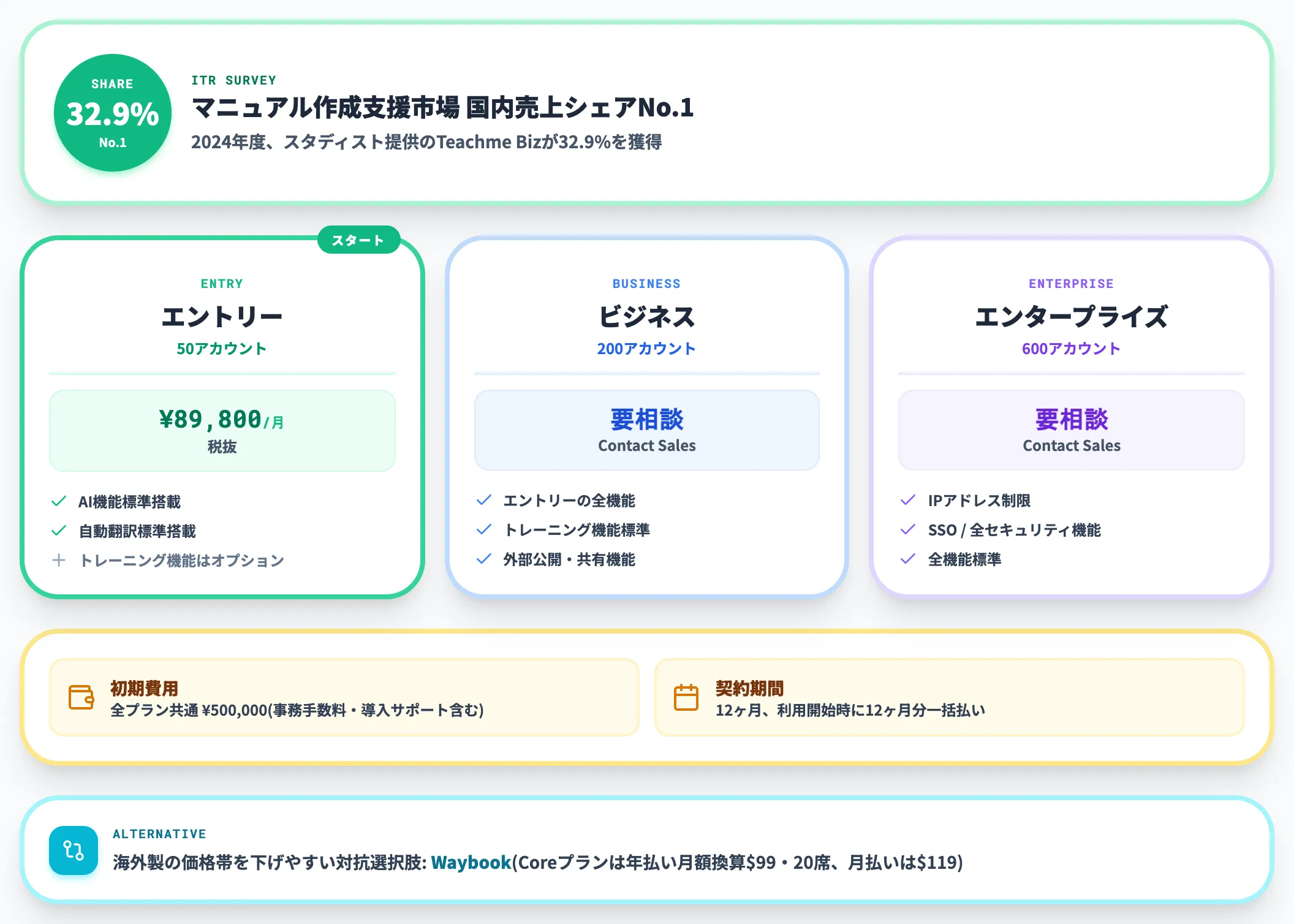Screen dimensions: 1294x924
Task: Click the 50アカウント label
Action: pos(222,349)
